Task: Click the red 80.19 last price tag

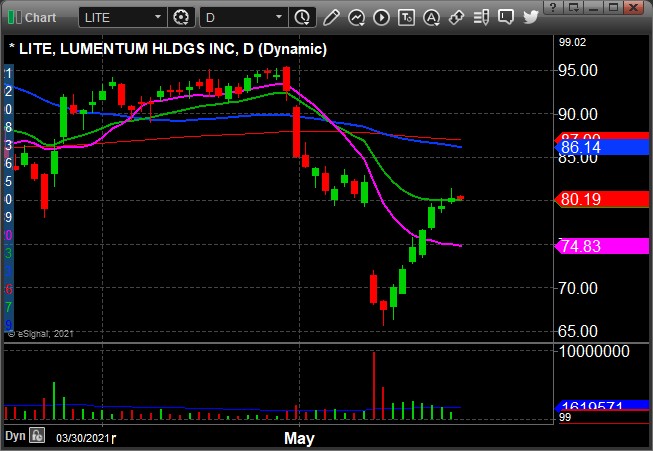Action: point(603,199)
